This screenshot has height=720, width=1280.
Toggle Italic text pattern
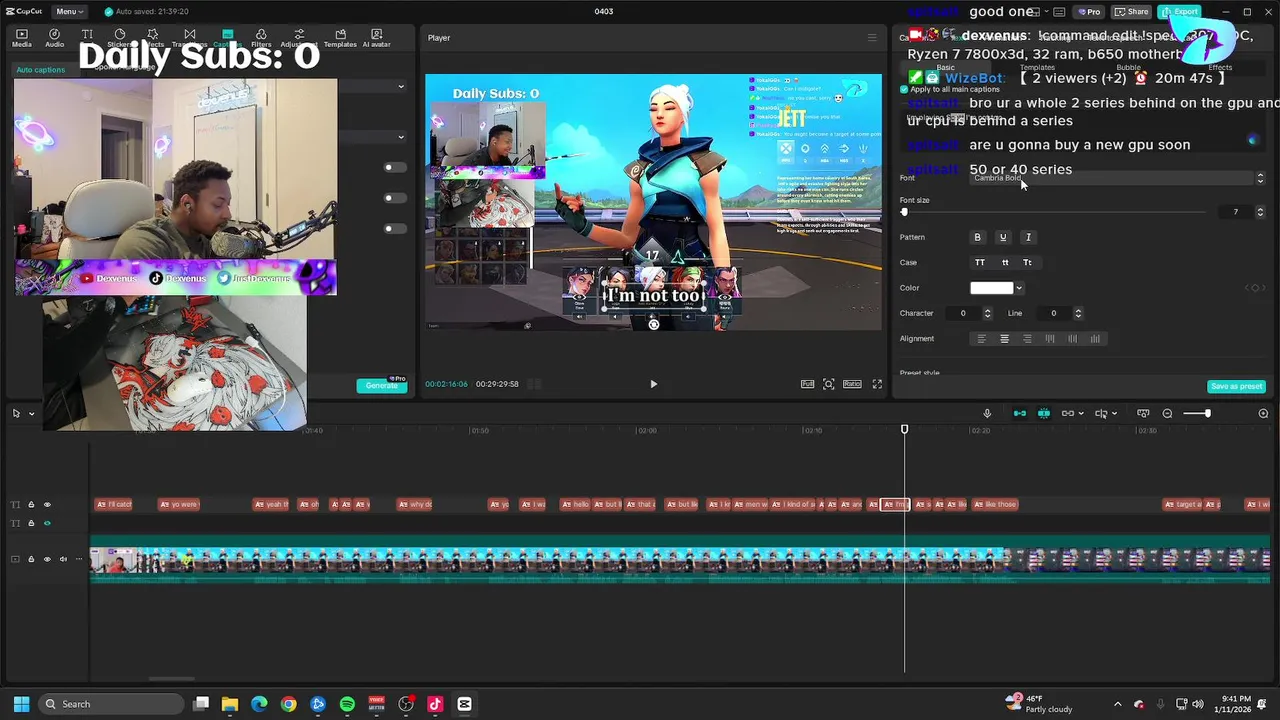click(1028, 237)
